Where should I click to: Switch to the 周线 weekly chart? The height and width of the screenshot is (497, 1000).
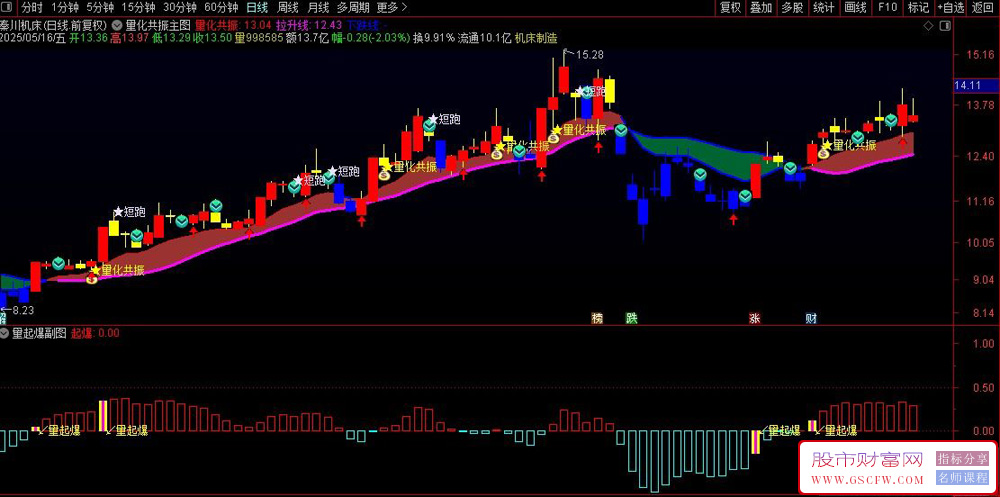(x=288, y=8)
